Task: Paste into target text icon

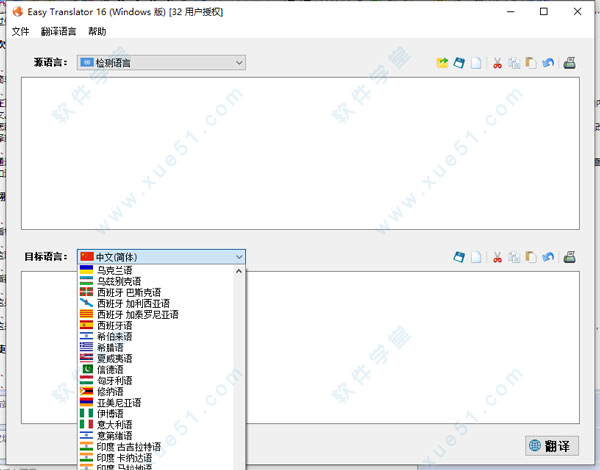Action: [531, 257]
